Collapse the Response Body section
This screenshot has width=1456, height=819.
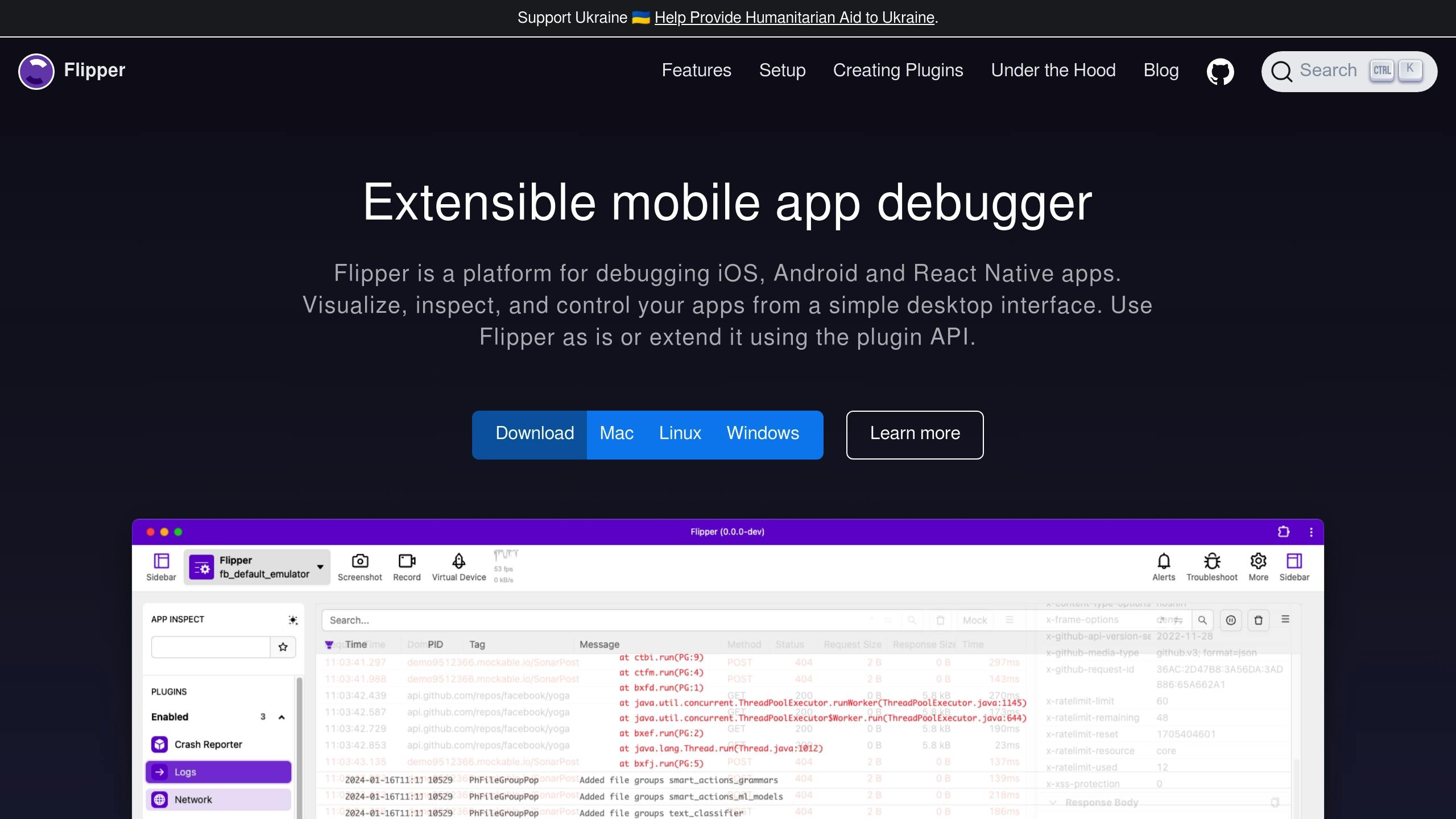coord(1053,803)
